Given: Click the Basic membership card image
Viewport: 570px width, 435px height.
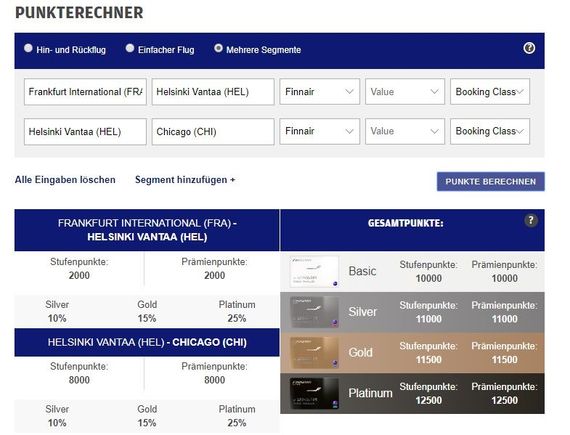Looking at the screenshot, I should pyautogui.click(x=314, y=271).
